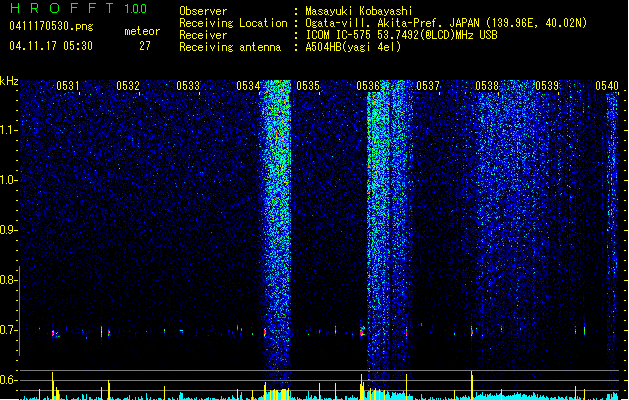Viewport: 629px width, 400px height.
Task: Click the 0.8 kHz frequency axis label
Action: (8, 280)
